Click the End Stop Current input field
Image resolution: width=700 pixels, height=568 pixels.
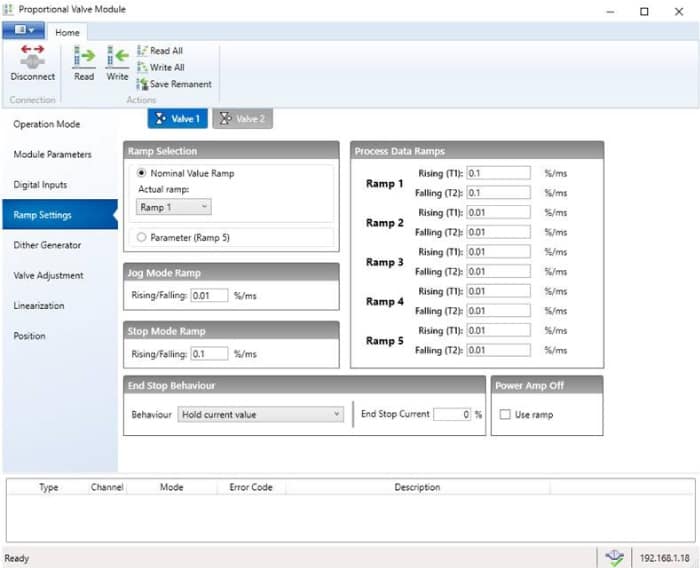pyautogui.click(x=451, y=414)
